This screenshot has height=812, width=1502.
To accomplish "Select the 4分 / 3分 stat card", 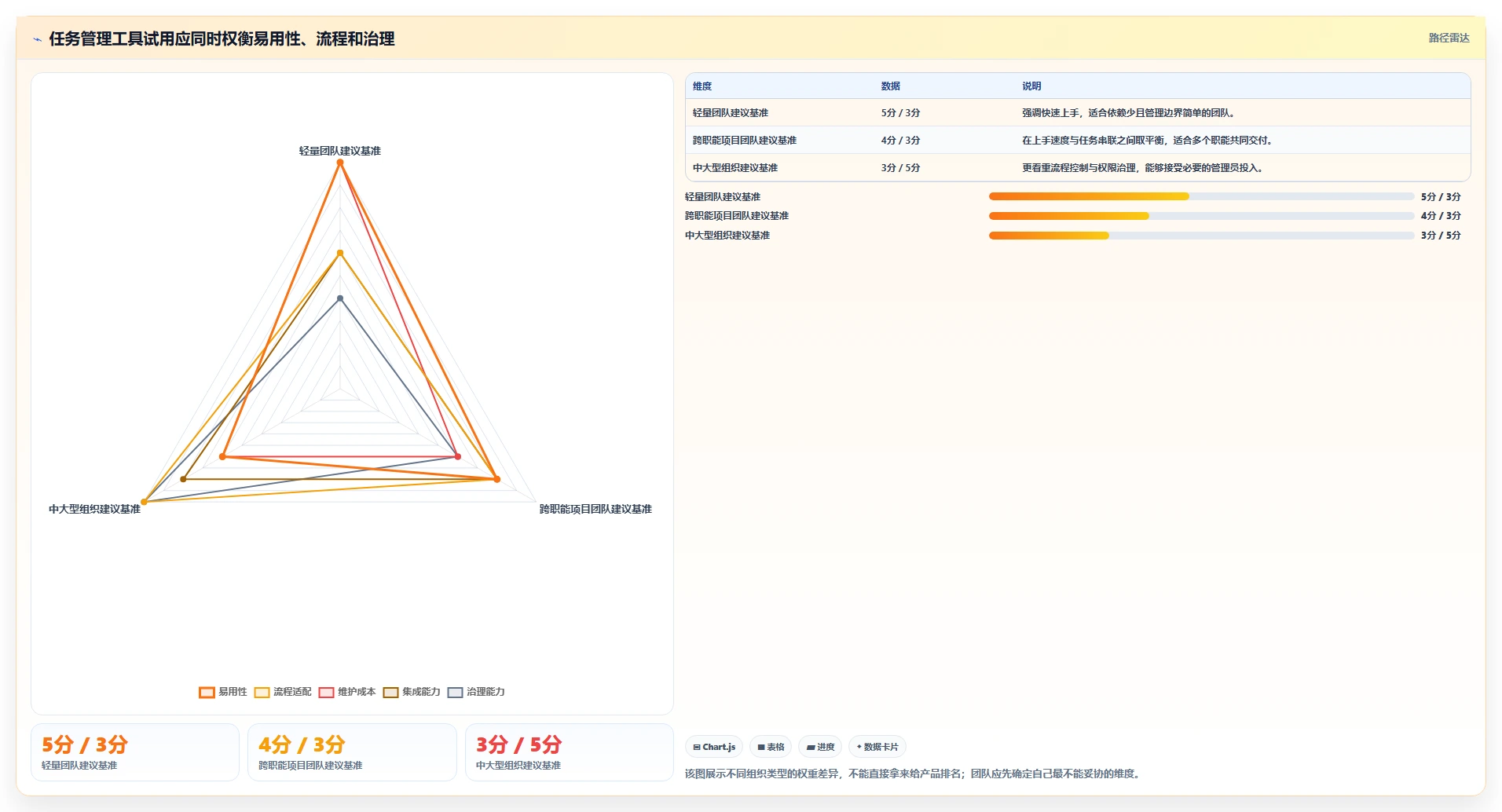I will click(352, 752).
